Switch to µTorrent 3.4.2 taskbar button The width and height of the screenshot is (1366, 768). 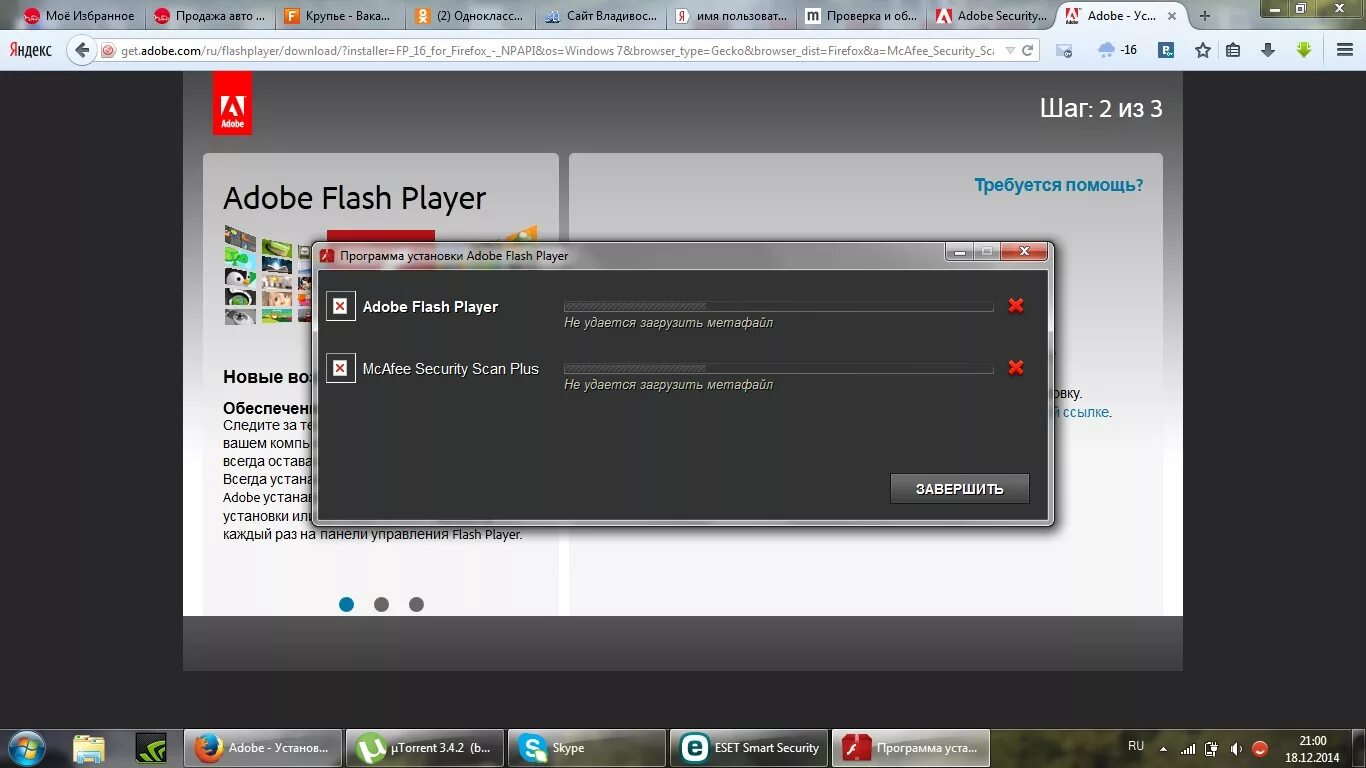(x=425, y=748)
